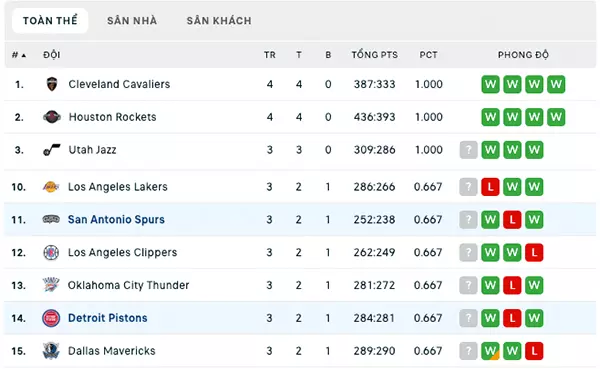The height and width of the screenshot is (369, 600).
Task: Click the Detroit Pistons logo
Action: pos(51,318)
